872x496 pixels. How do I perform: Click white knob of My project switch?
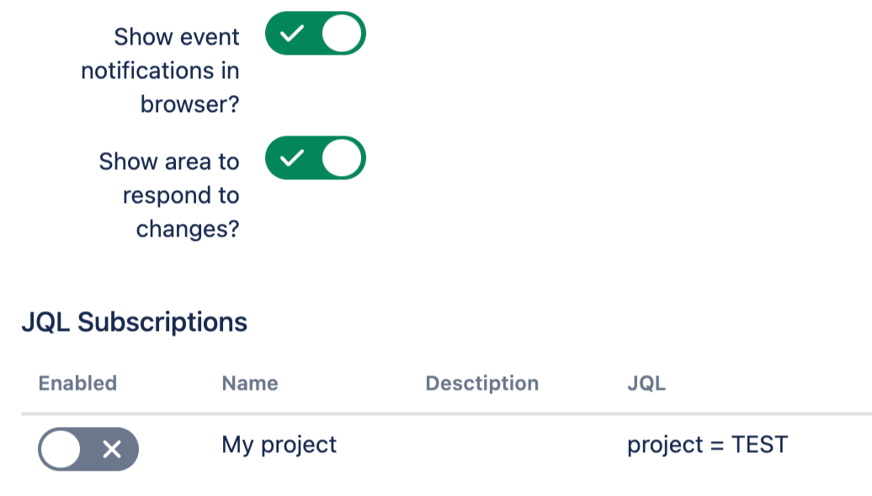(x=62, y=449)
